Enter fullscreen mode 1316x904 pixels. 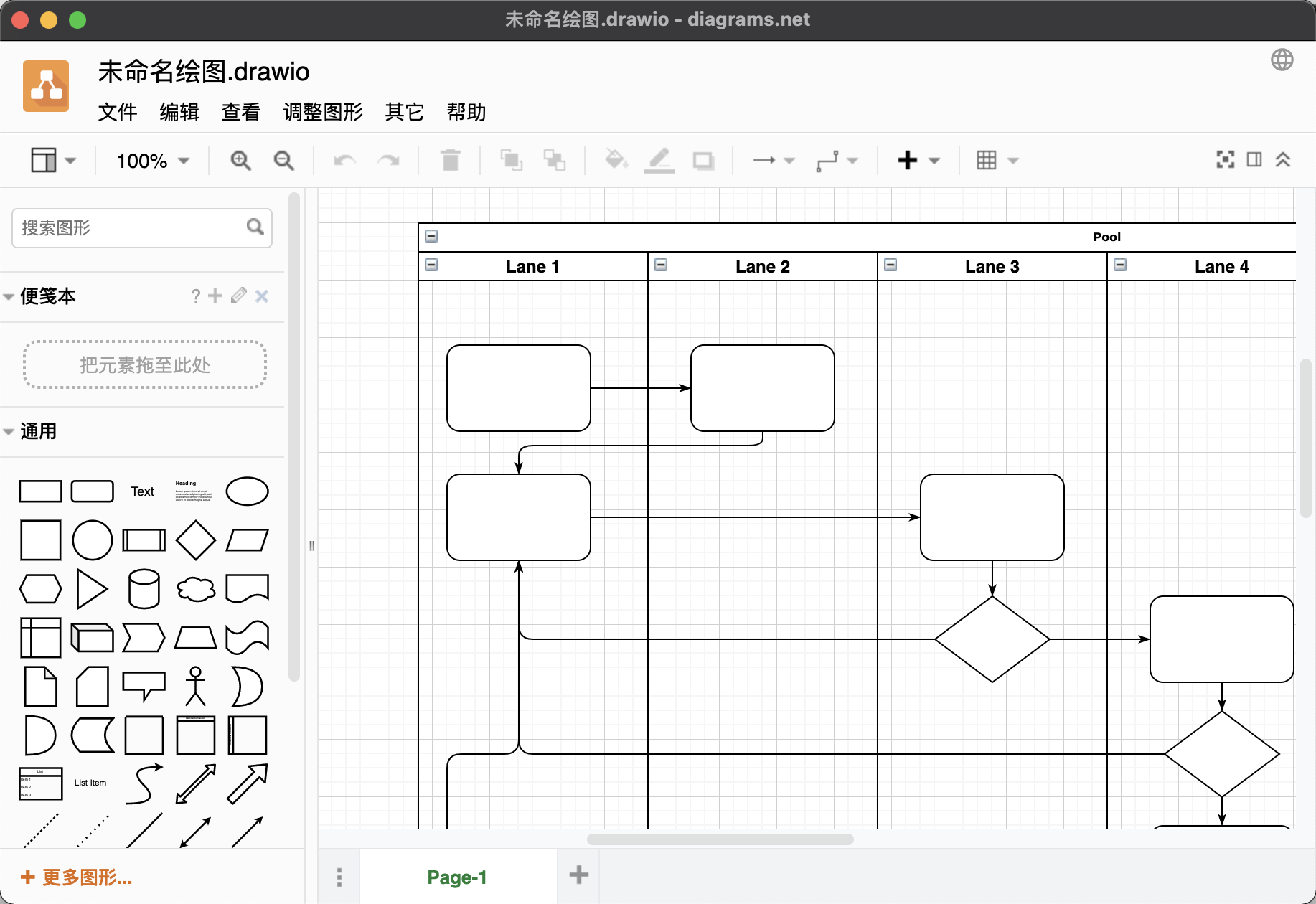click(x=1226, y=159)
